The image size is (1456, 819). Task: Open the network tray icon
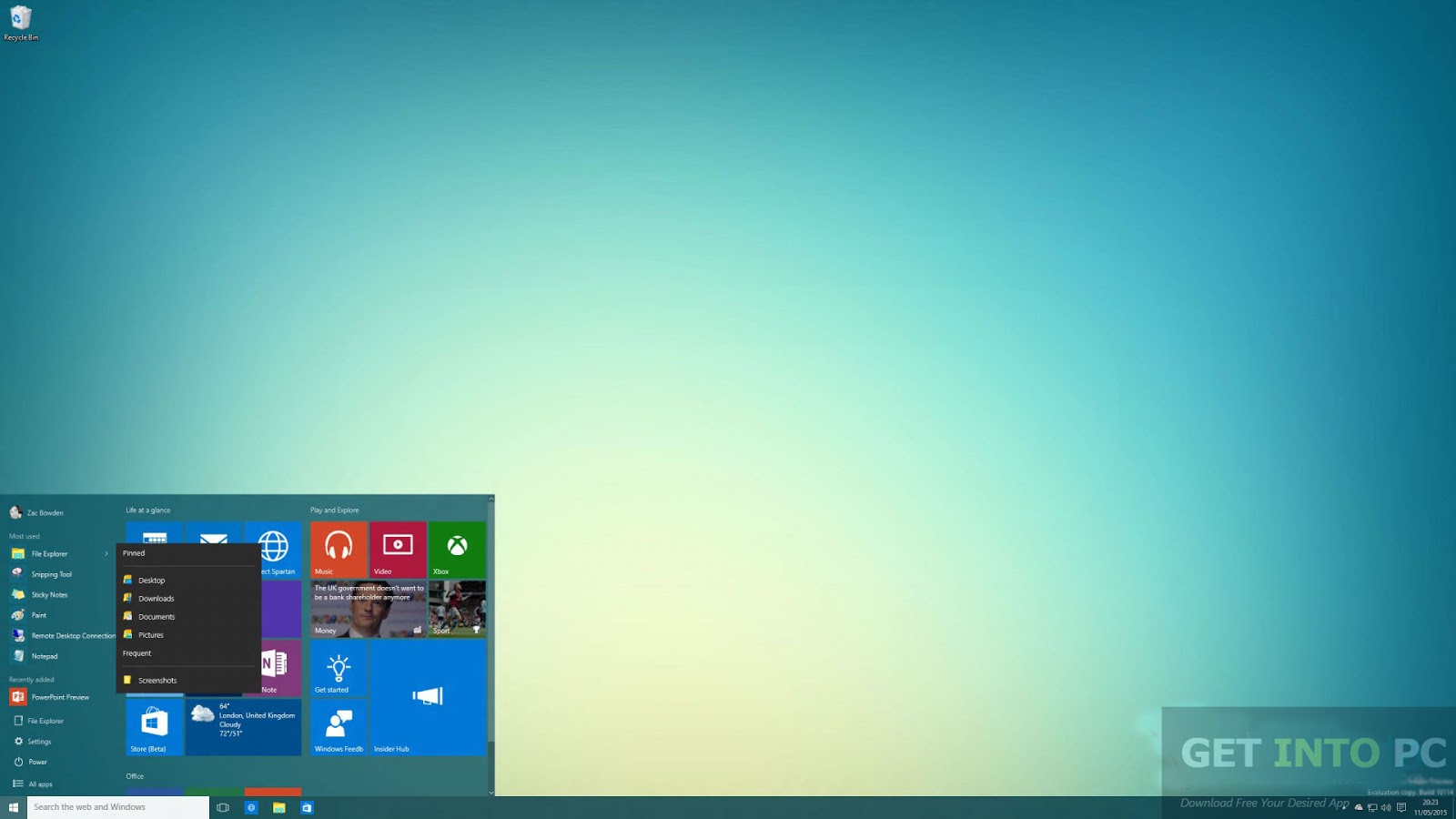(x=1372, y=807)
